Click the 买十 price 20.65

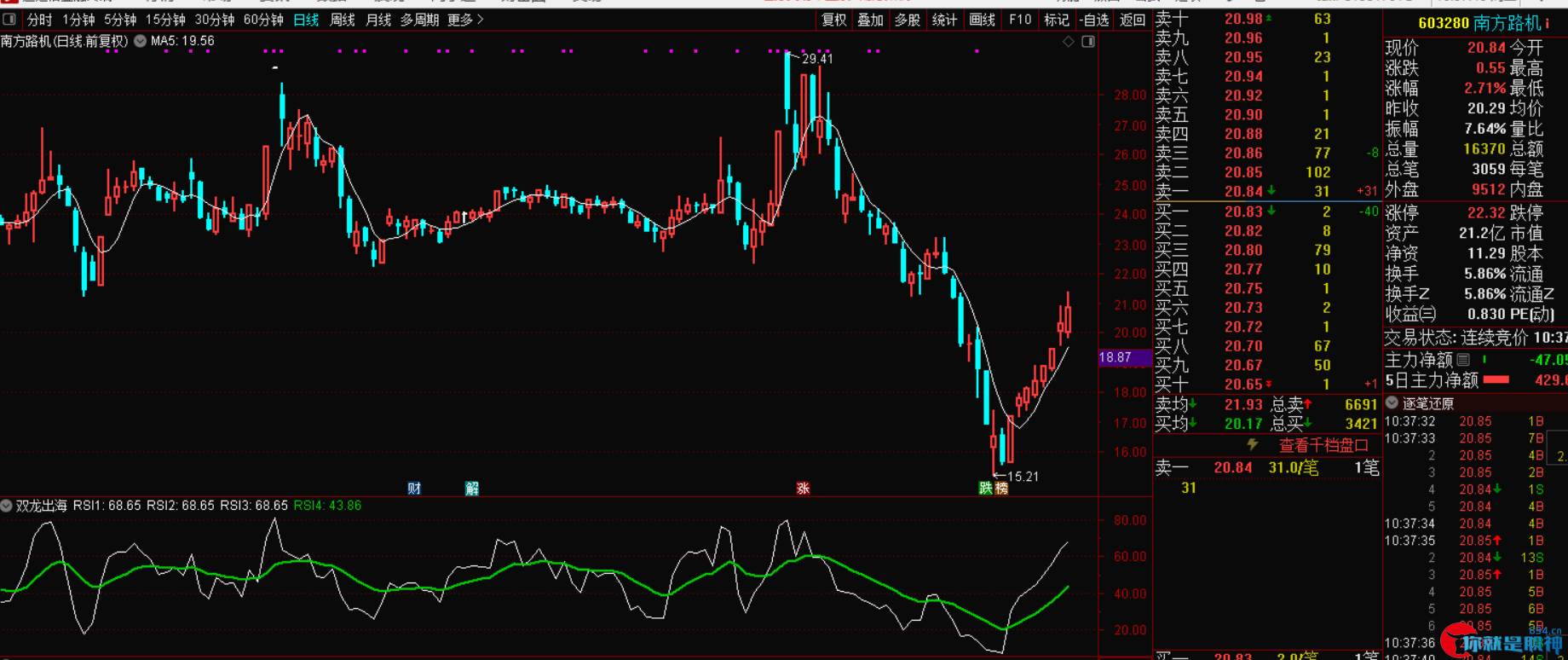coord(1244,384)
